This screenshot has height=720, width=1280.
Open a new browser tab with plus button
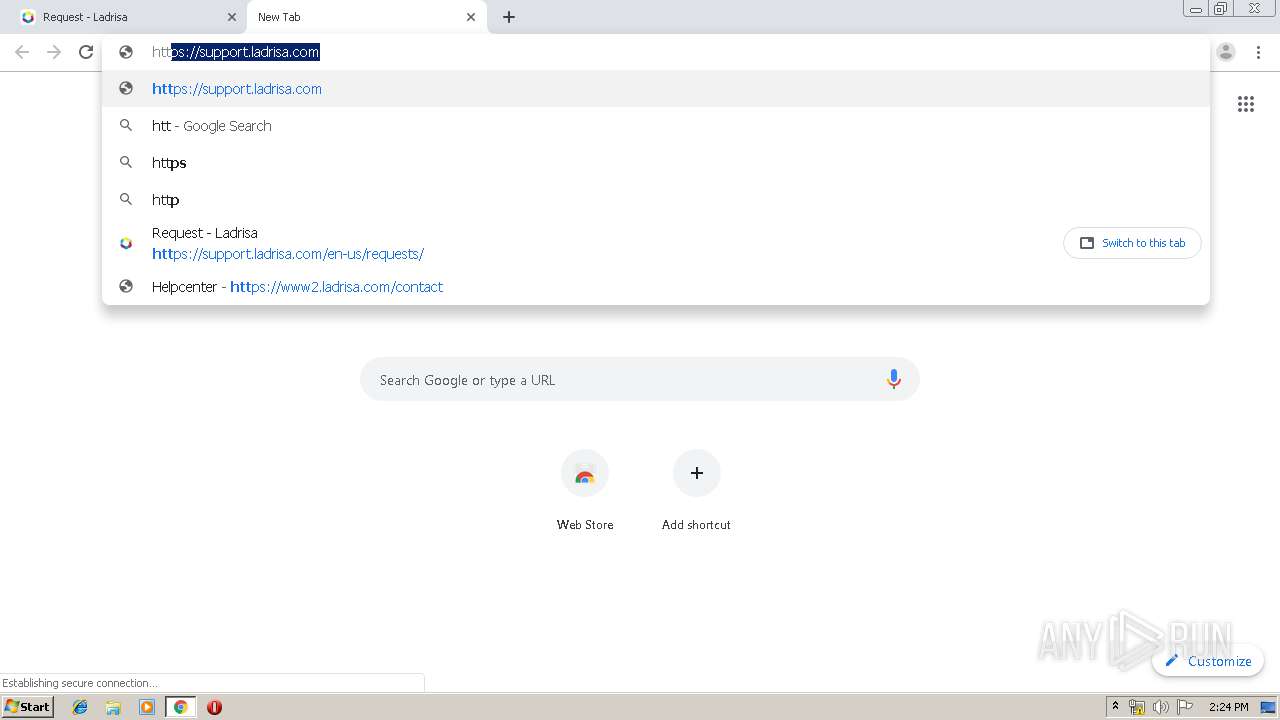(509, 17)
